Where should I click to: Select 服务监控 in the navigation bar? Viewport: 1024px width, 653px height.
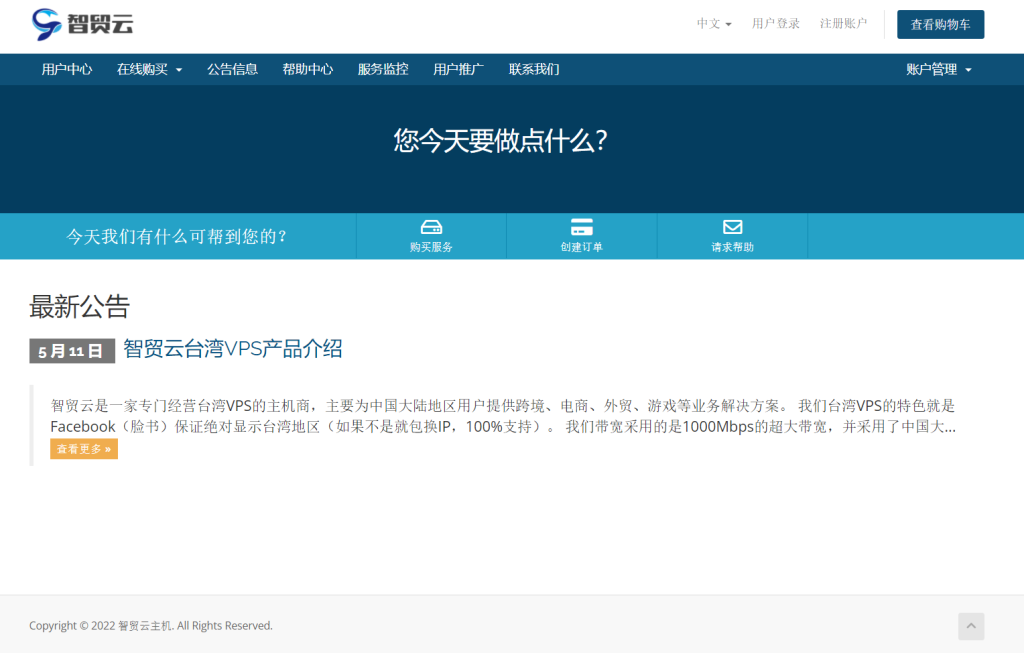pos(383,69)
